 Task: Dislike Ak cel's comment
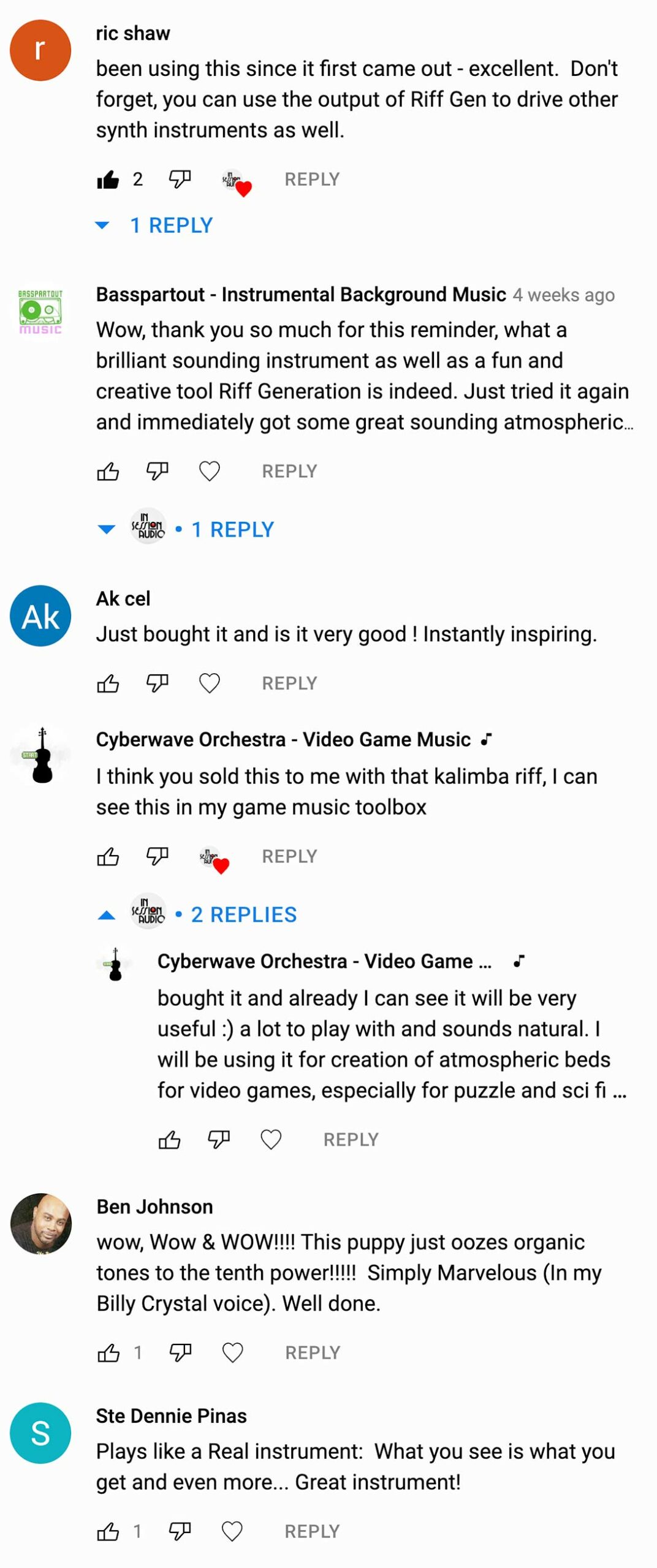[157, 683]
